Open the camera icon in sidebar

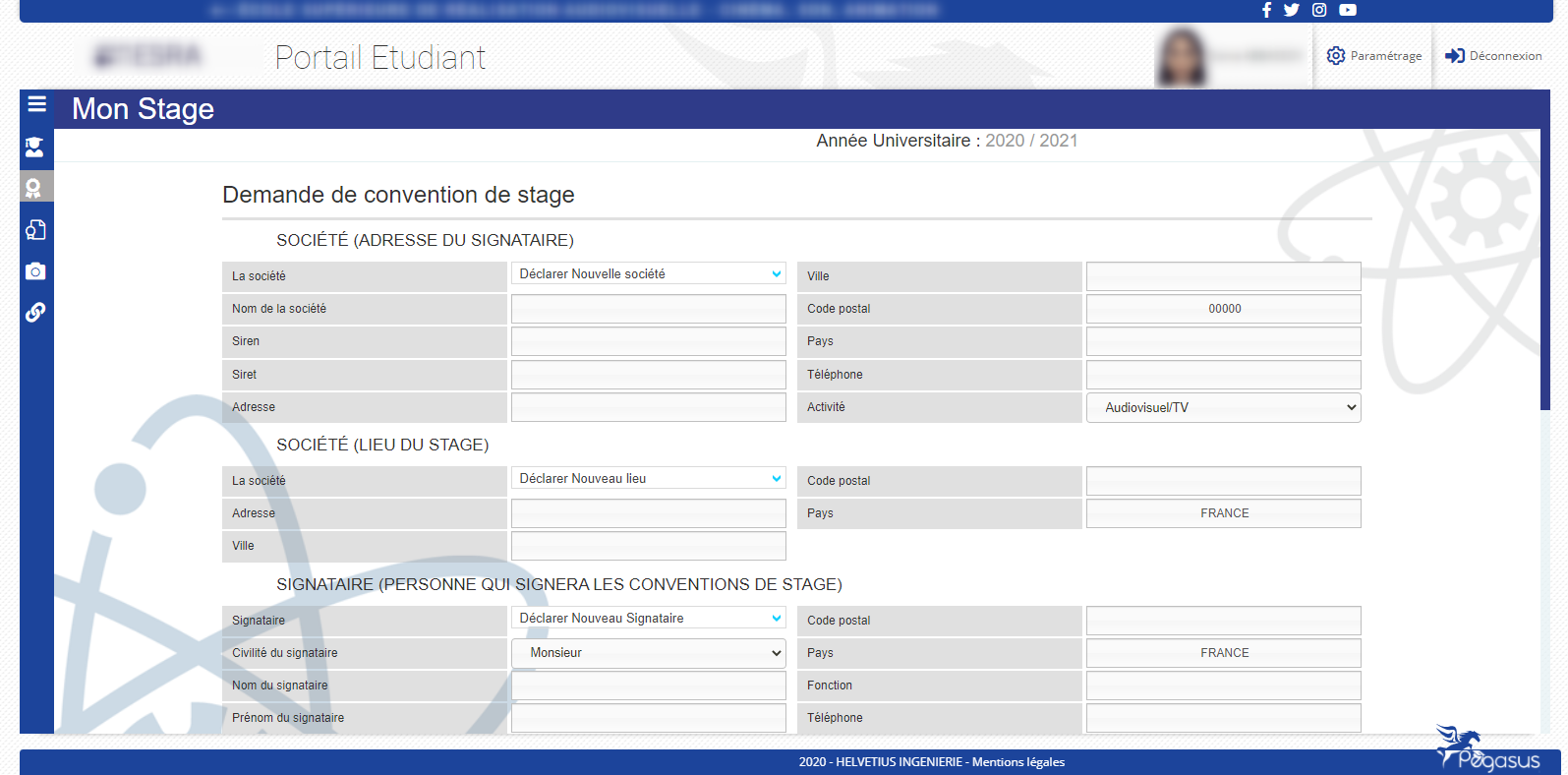(x=35, y=271)
